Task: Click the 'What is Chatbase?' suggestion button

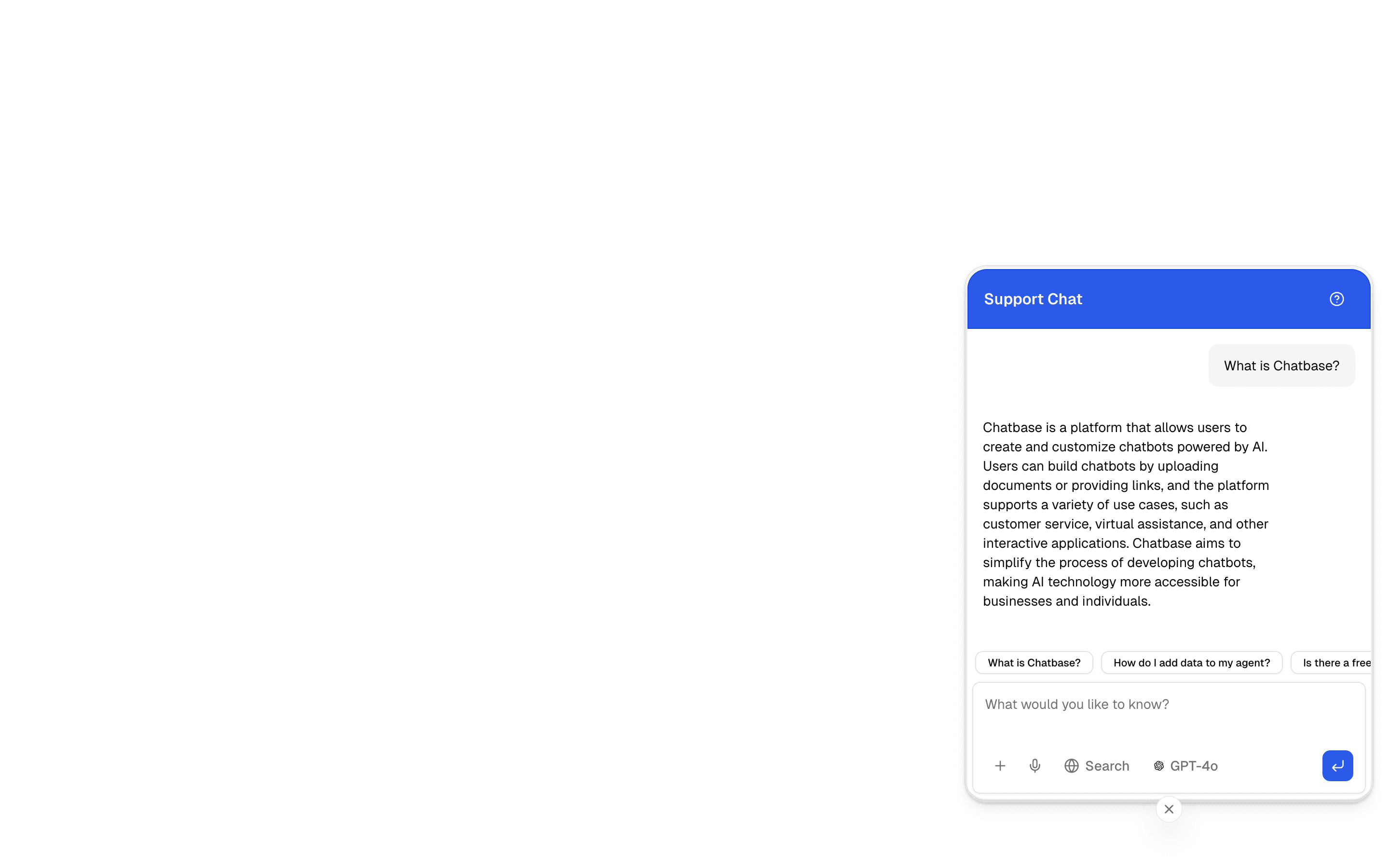Action: pyautogui.click(x=1034, y=663)
